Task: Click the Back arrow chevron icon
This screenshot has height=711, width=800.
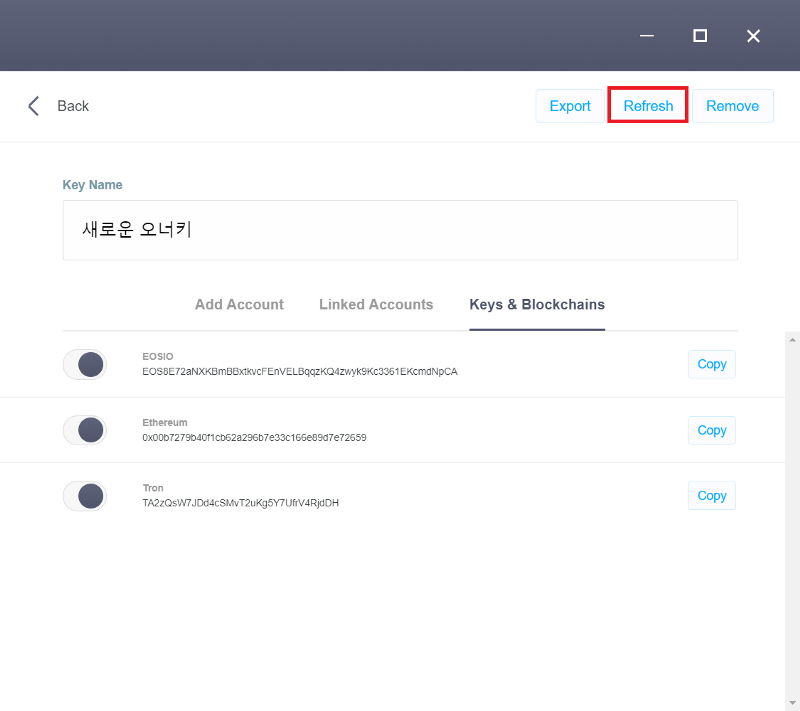Action: pos(34,106)
